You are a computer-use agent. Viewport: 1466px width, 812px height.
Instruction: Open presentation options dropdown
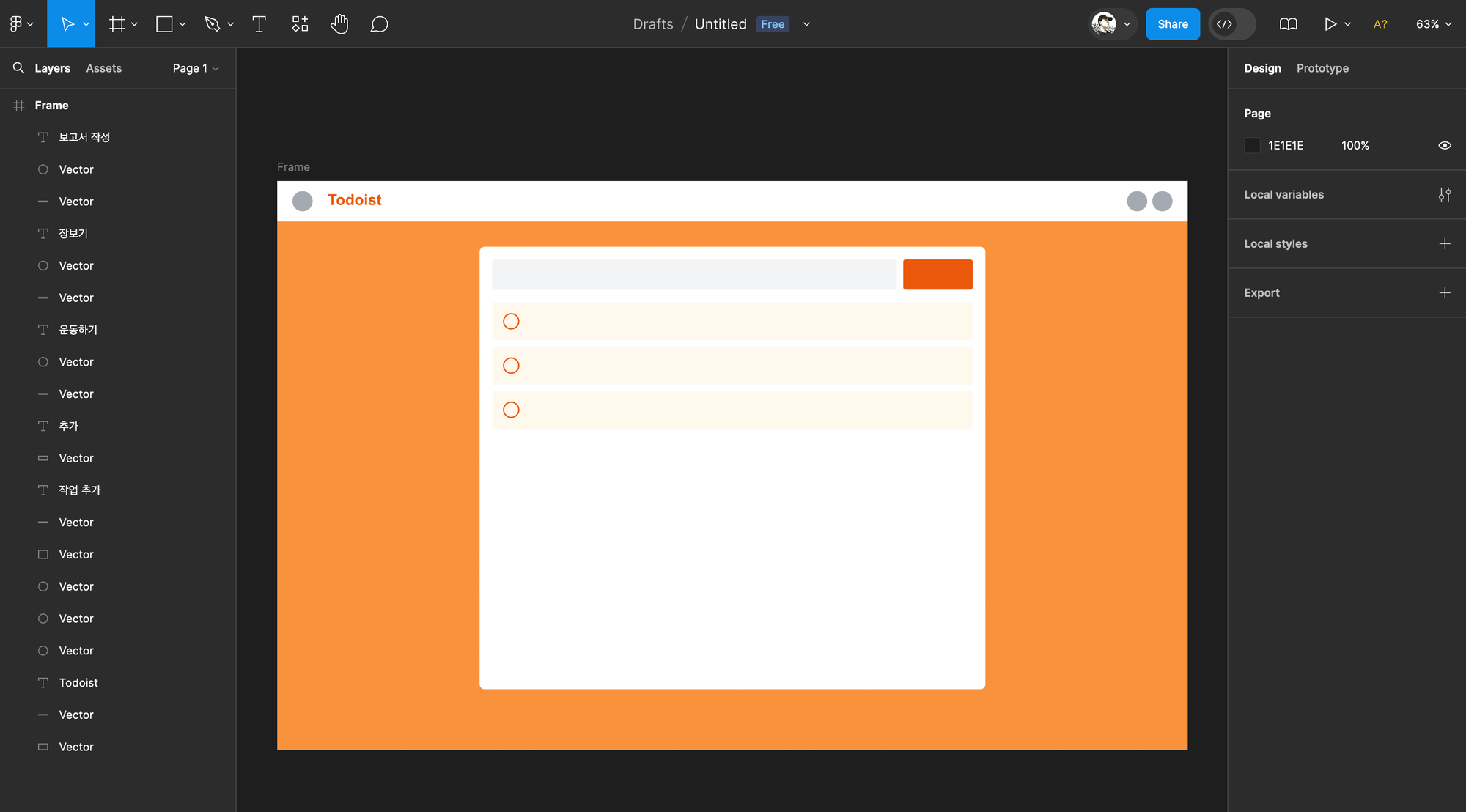pos(1348,24)
